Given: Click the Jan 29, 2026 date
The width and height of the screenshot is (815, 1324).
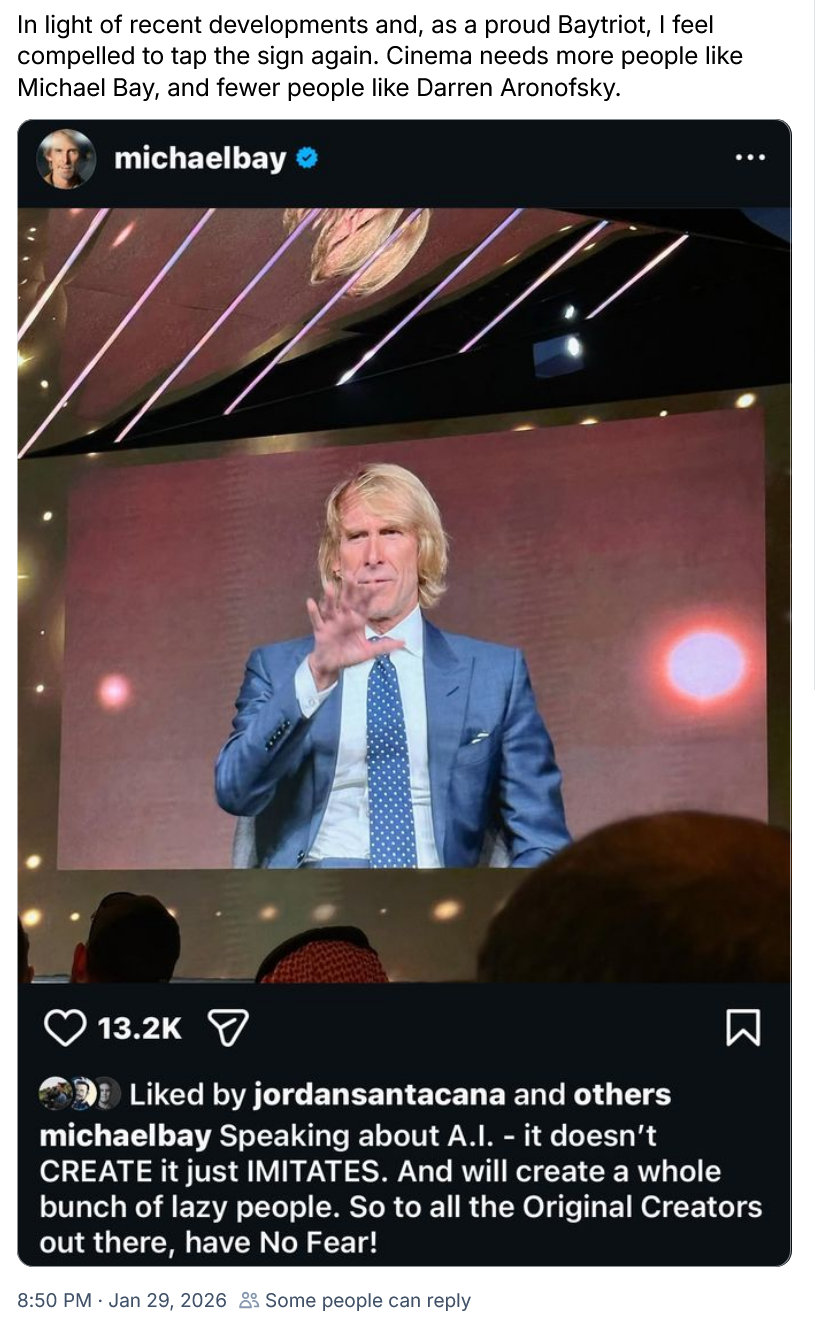Looking at the screenshot, I should tap(167, 1301).
